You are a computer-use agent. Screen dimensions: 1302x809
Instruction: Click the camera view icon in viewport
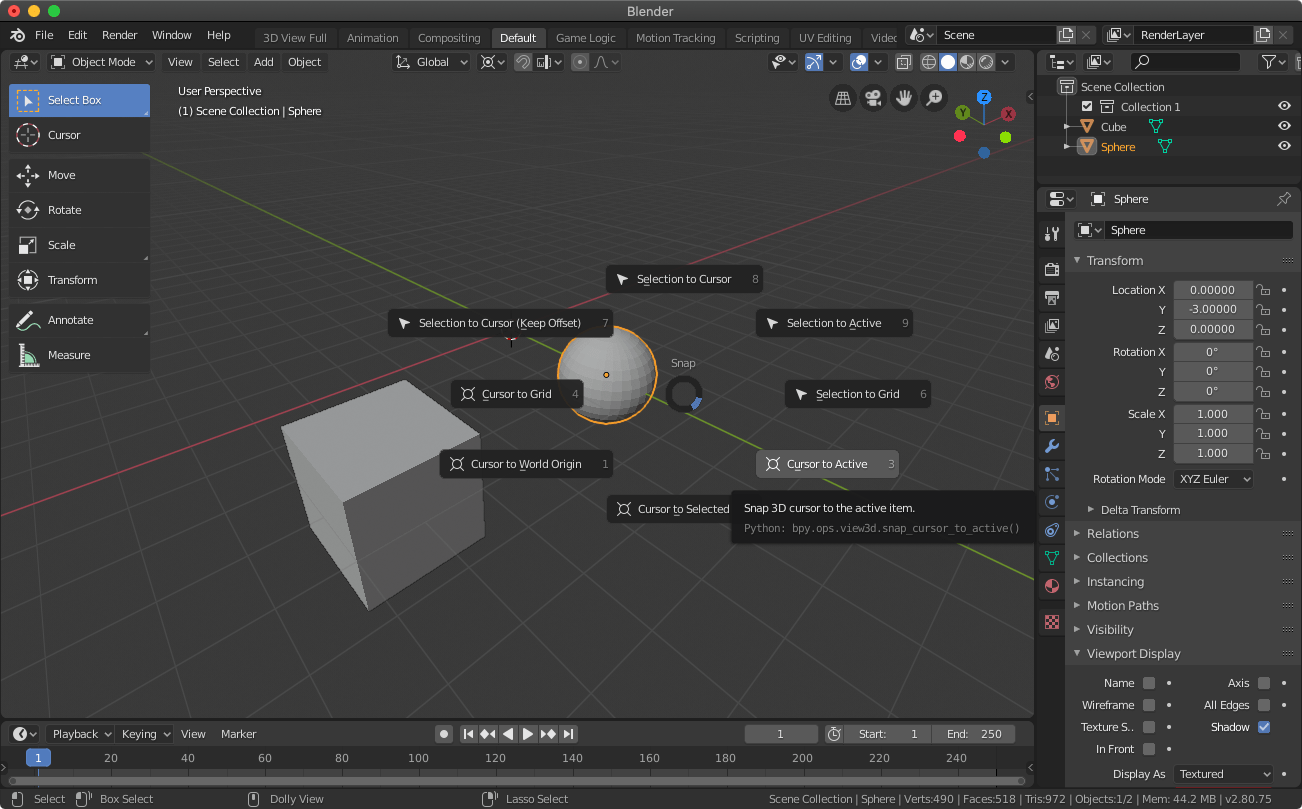873,98
